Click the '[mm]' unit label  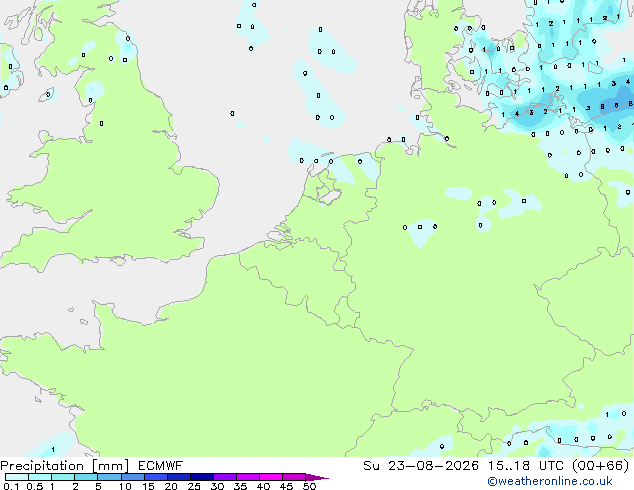110,466
